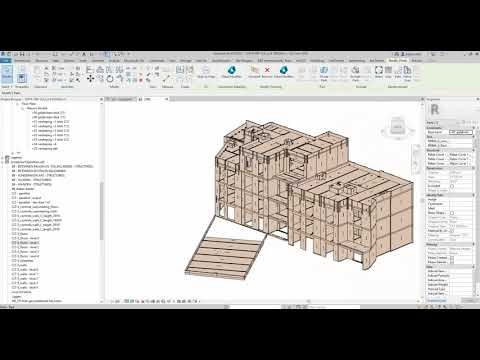Click the Apply button in Properties panel
Image resolution: width=480 pixels, height=360 pixels.
[x=468, y=301]
